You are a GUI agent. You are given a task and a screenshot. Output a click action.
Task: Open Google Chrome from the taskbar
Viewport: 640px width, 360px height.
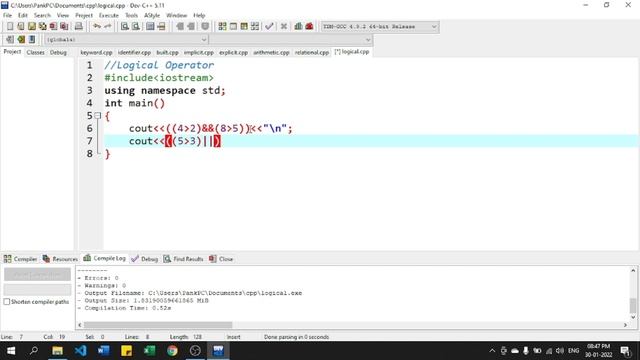click(x=172, y=351)
